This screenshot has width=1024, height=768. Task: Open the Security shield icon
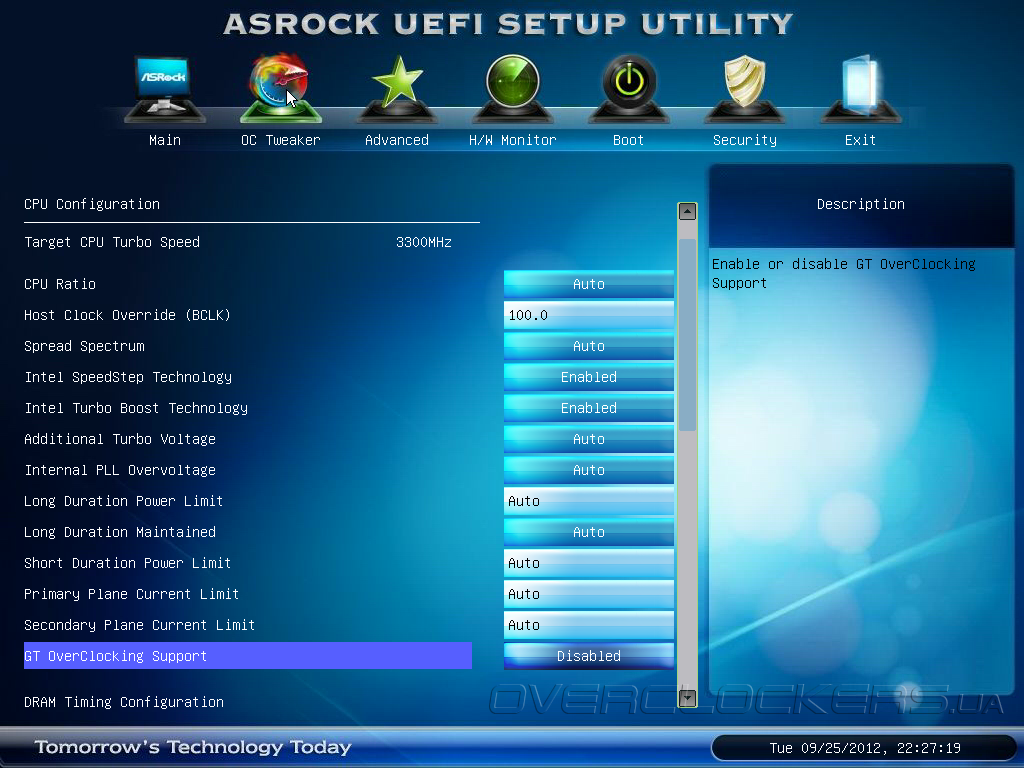(744, 89)
